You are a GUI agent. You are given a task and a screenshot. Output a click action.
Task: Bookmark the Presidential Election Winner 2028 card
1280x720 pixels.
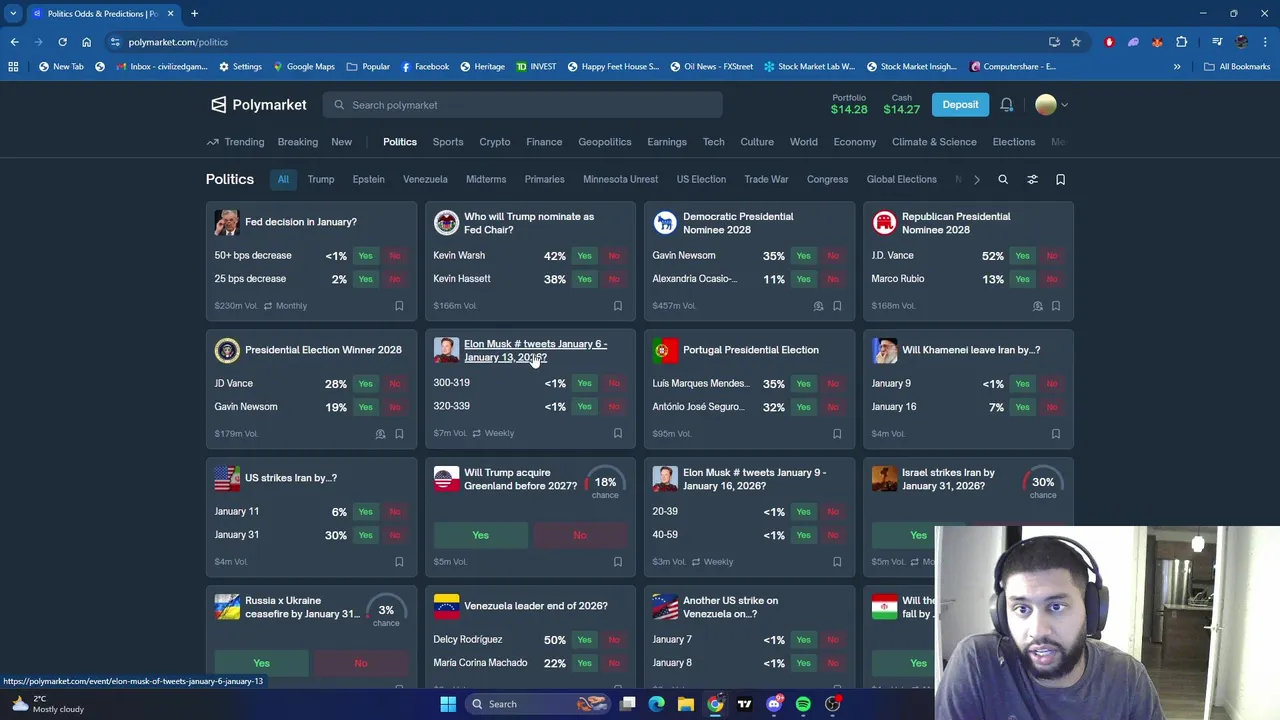pos(399,434)
